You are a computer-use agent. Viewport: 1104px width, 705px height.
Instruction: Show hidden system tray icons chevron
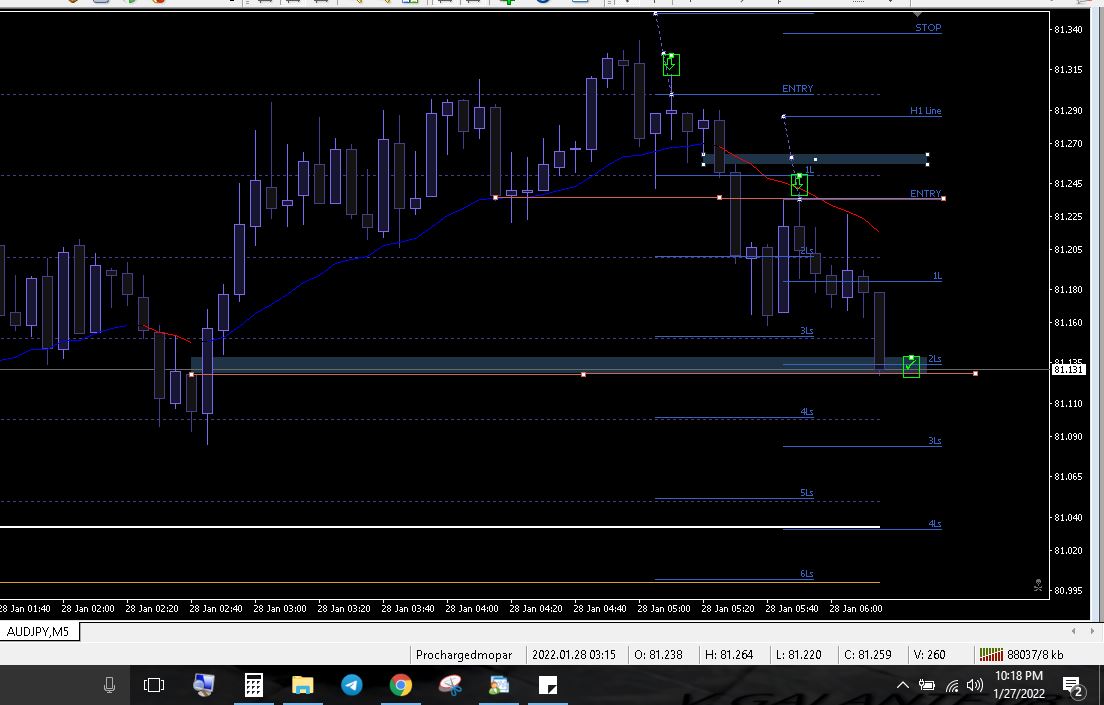[x=903, y=685]
